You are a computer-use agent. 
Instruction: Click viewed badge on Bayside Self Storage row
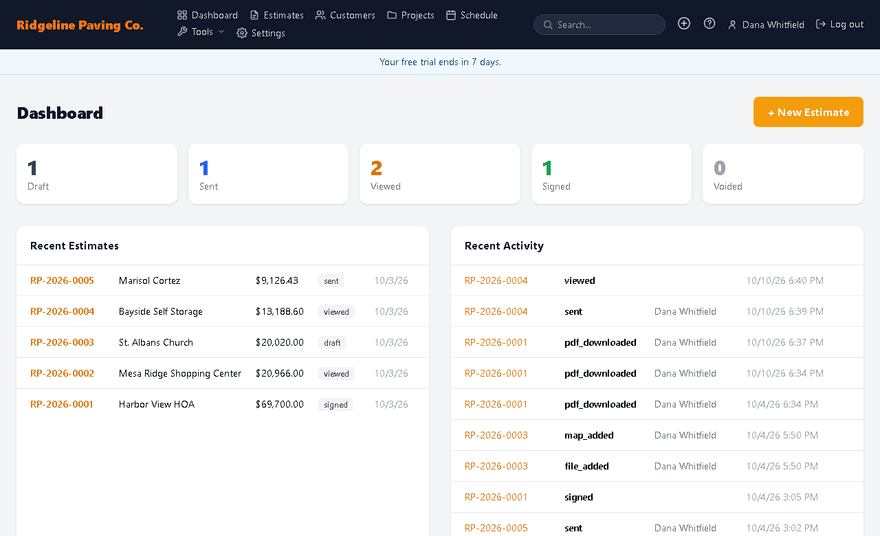point(336,311)
